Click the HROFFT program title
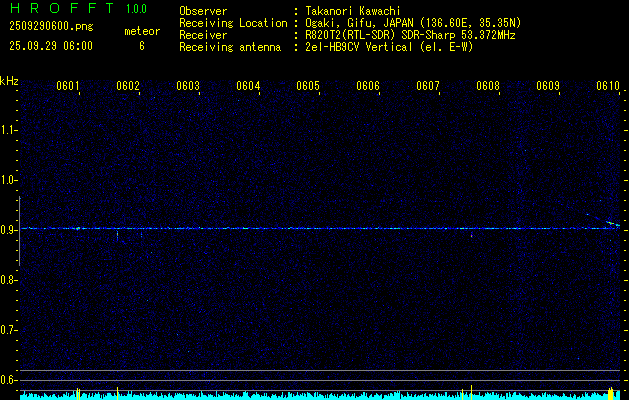The height and width of the screenshot is (400, 629). click(61, 8)
